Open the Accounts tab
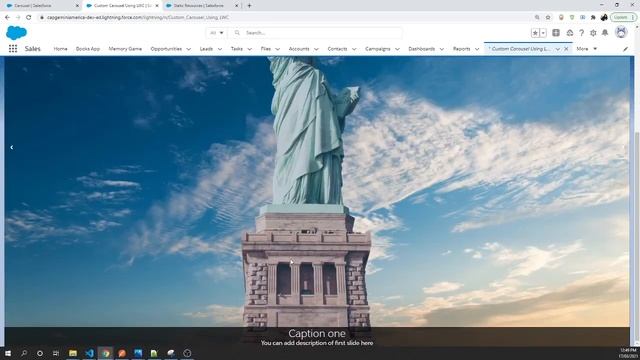640x360 pixels. pos(299,49)
